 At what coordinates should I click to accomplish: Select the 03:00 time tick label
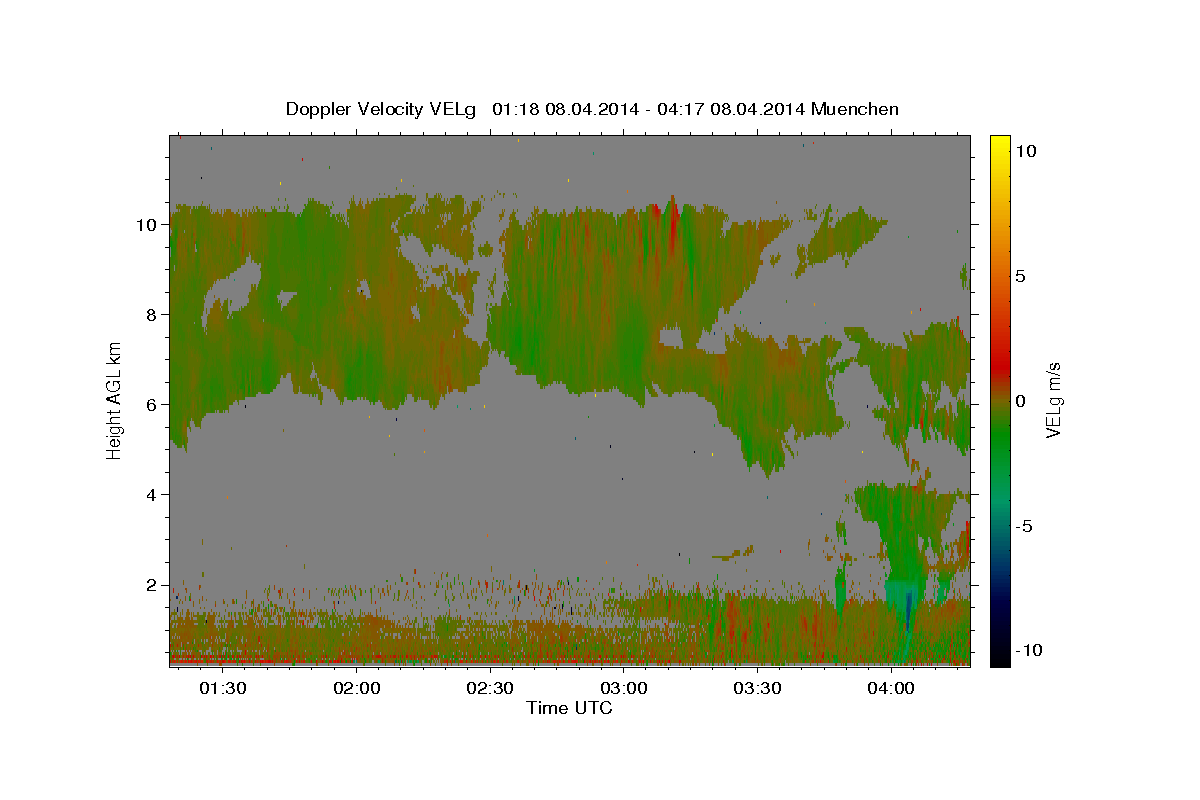623,689
